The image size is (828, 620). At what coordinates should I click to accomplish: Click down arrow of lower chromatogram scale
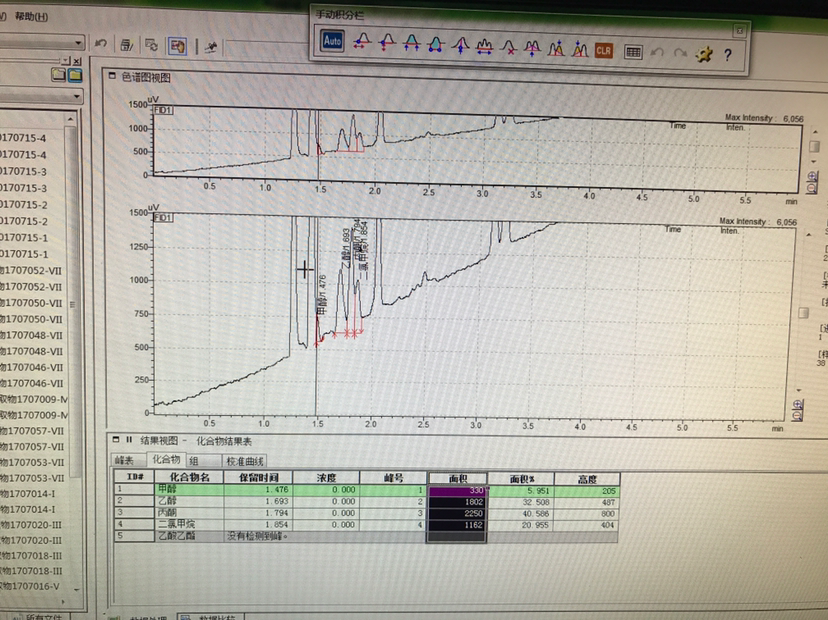pyautogui.click(x=799, y=391)
